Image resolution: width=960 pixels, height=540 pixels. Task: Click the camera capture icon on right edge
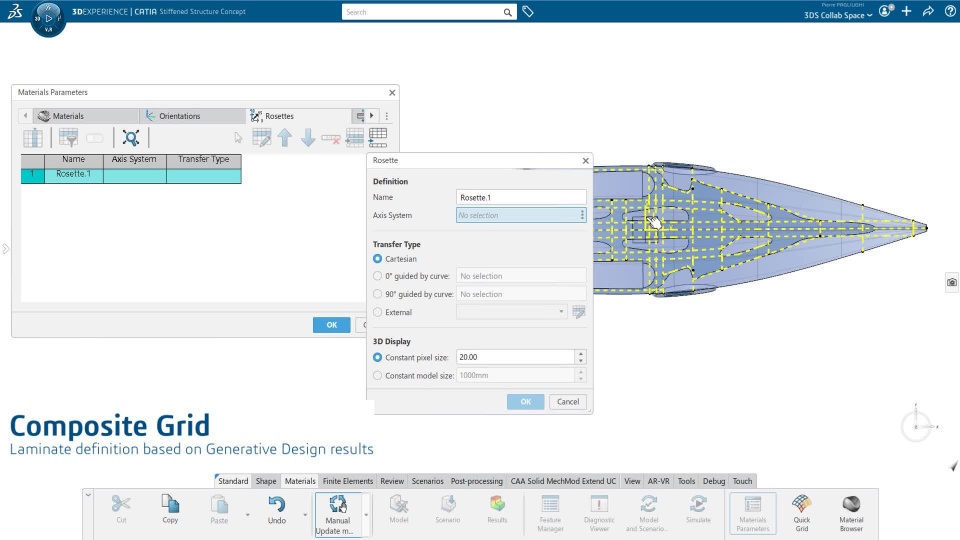tap(951, 282)
